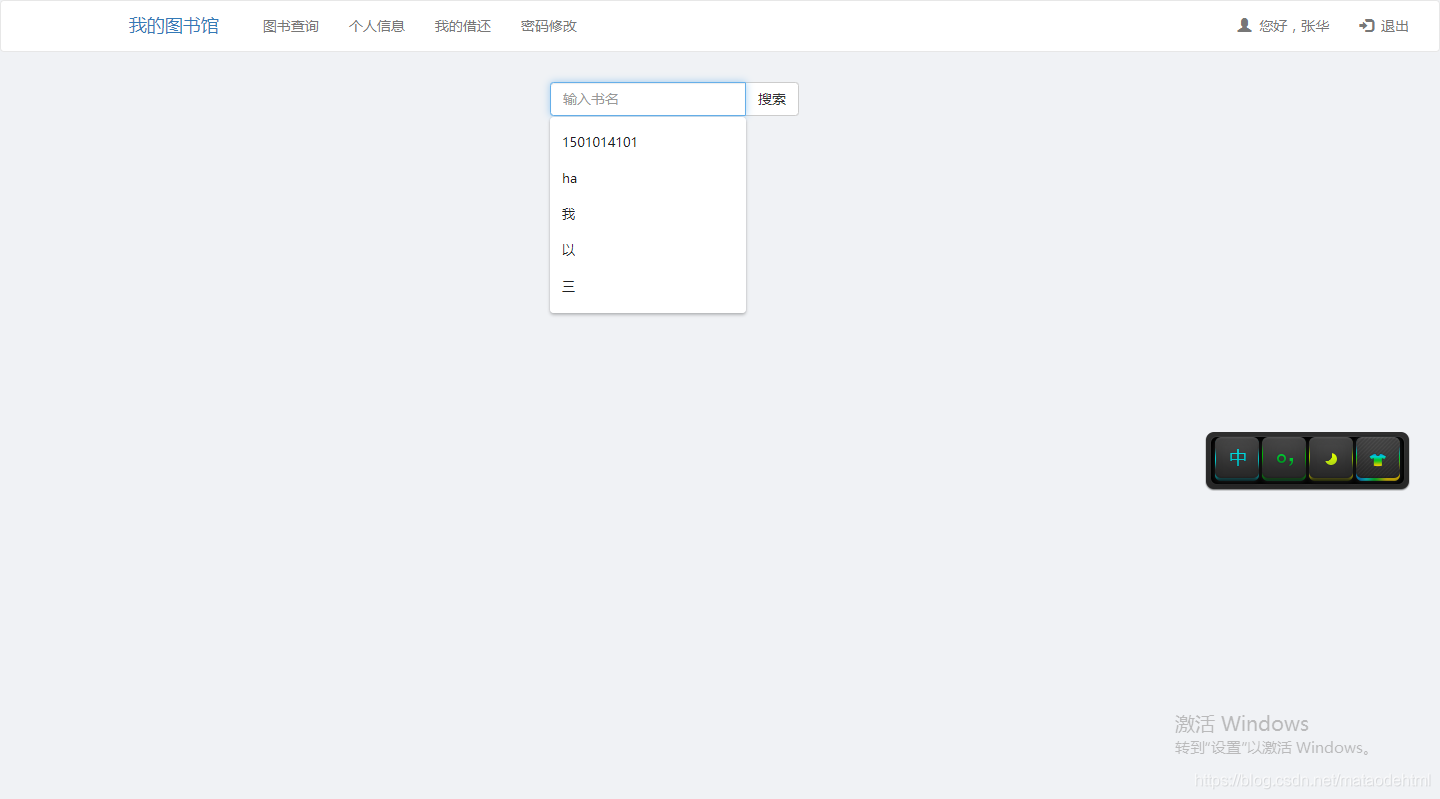Go to 密码修改 page
This screenshot has height=799, width=1440.
(549, 26)
